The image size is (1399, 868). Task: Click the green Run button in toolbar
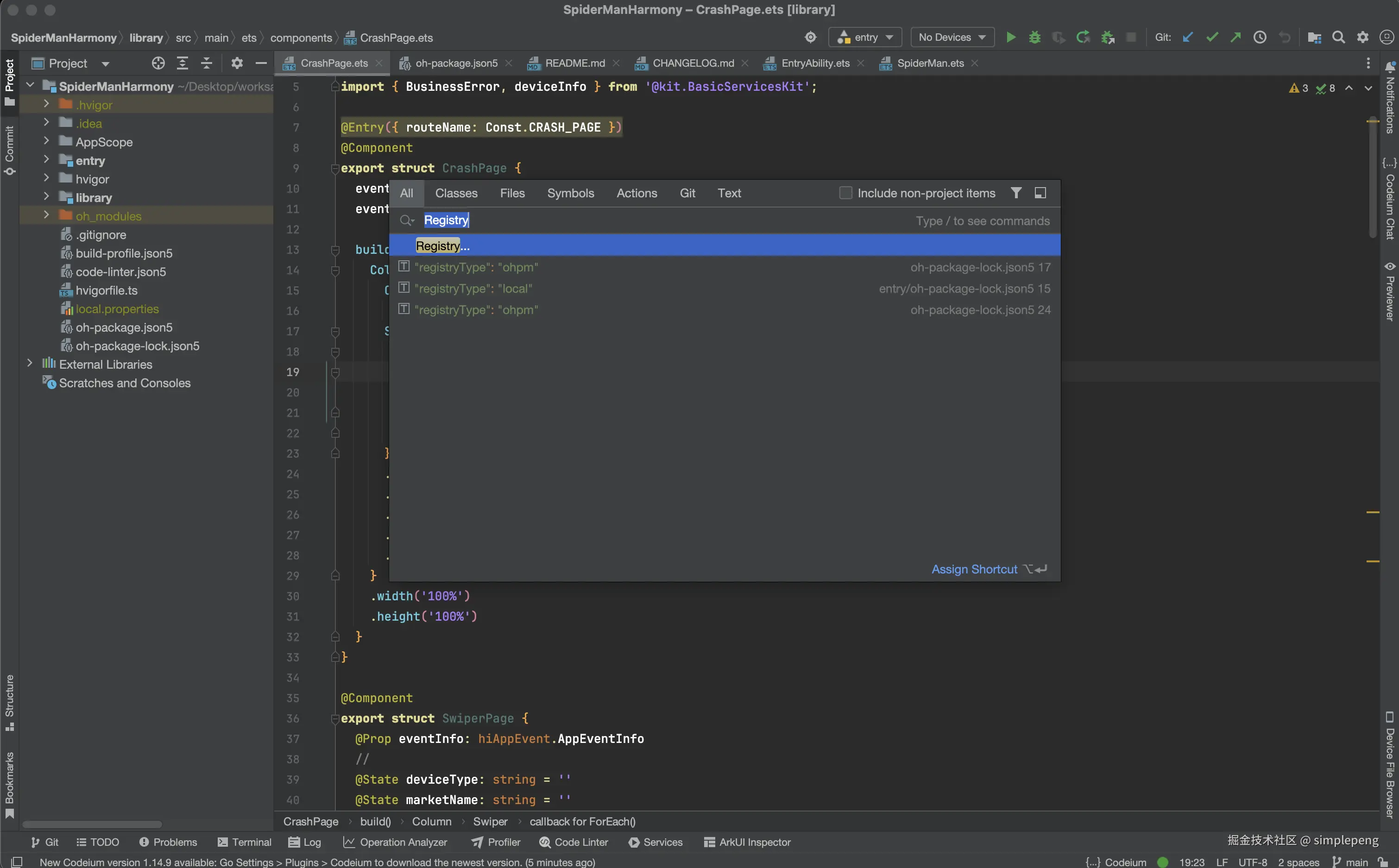tap(1011, 38)
